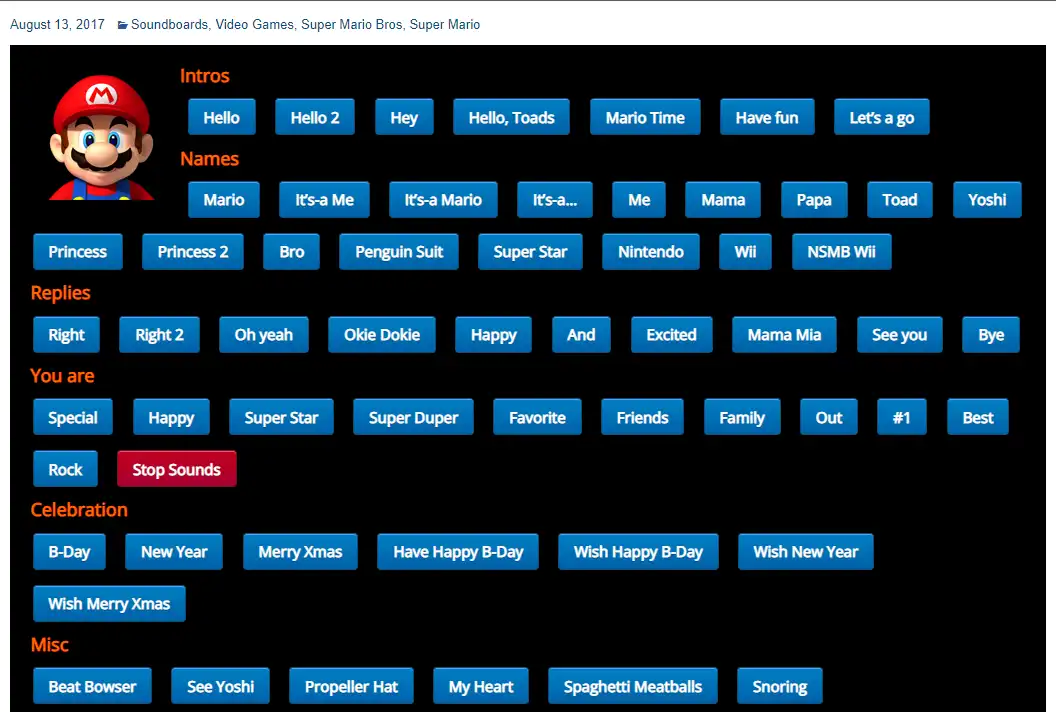Play the Super Duper sound
This screenshot has height=712, width=1056.
414,417
